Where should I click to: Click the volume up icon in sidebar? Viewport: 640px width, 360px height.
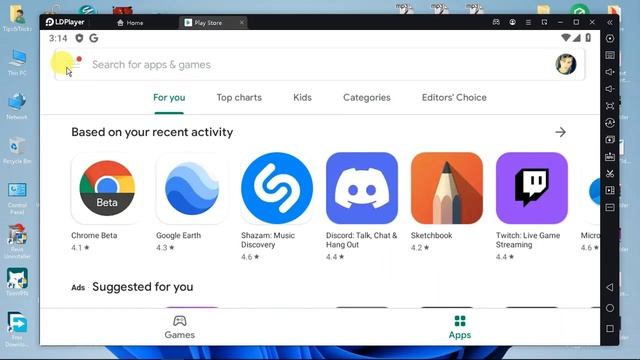[610, 72]
